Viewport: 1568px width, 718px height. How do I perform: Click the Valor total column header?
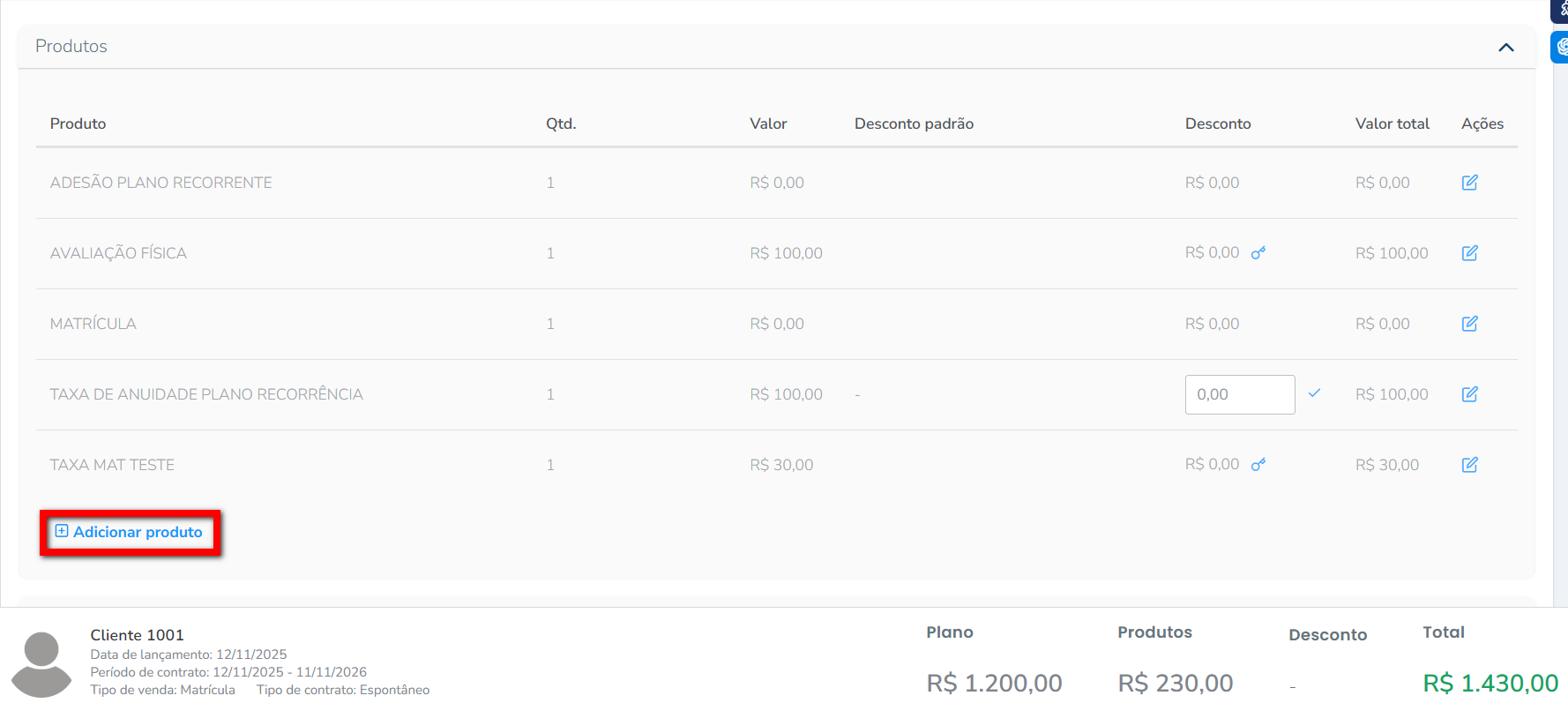pyautogui.click(x=1392, y=123)
